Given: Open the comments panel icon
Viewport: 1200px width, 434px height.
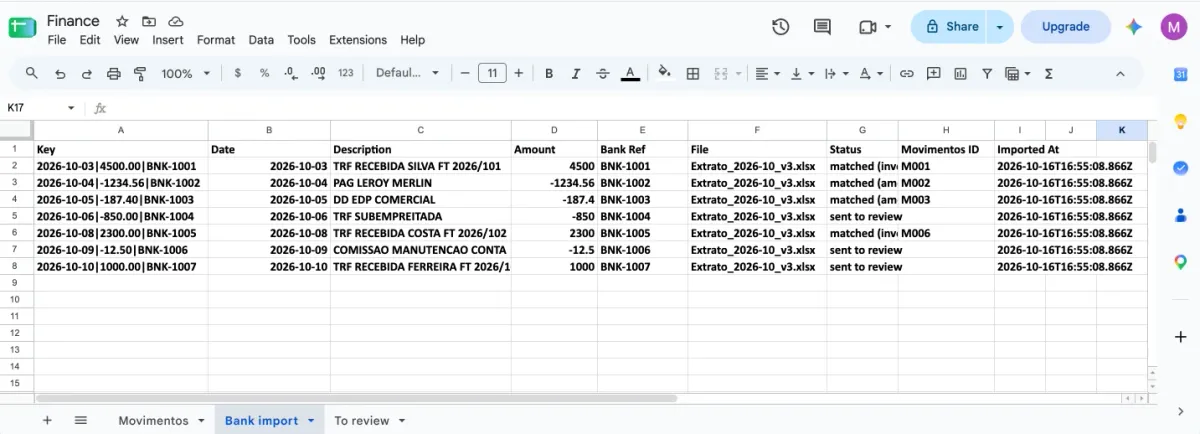Looking at the screenshot, I should [x=822, y=27].
